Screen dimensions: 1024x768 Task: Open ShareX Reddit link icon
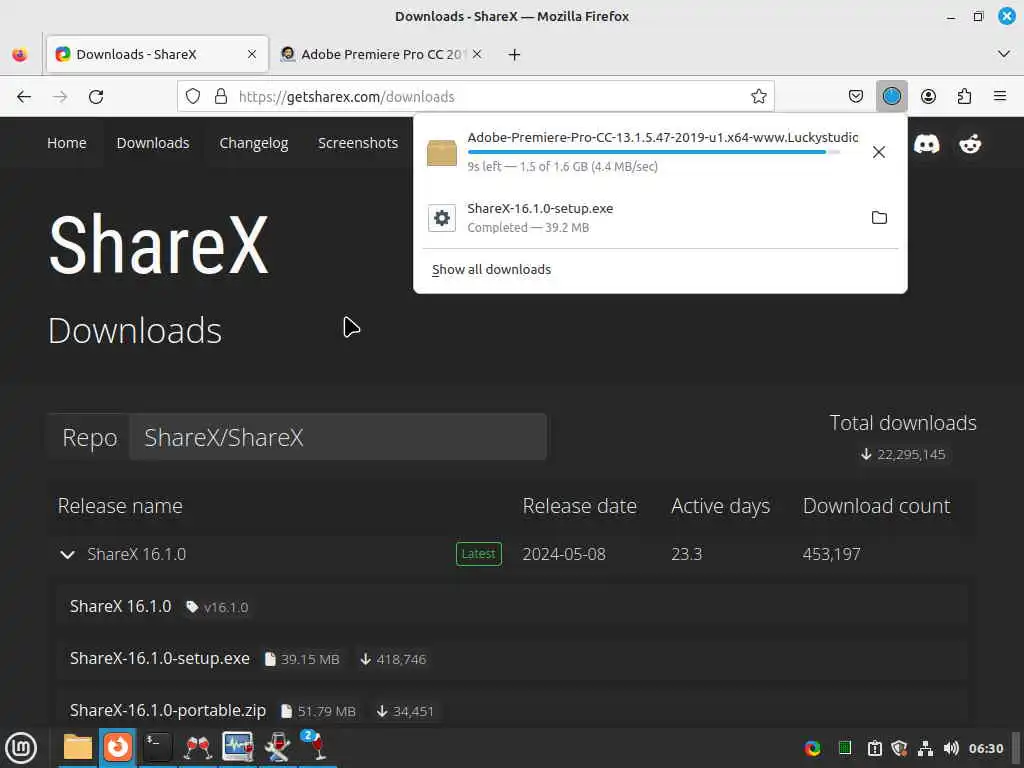(x=970, y=144)
